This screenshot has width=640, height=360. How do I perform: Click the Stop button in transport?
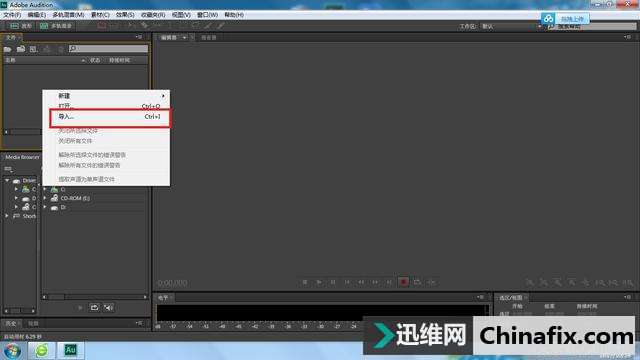[x=305, y=282]
